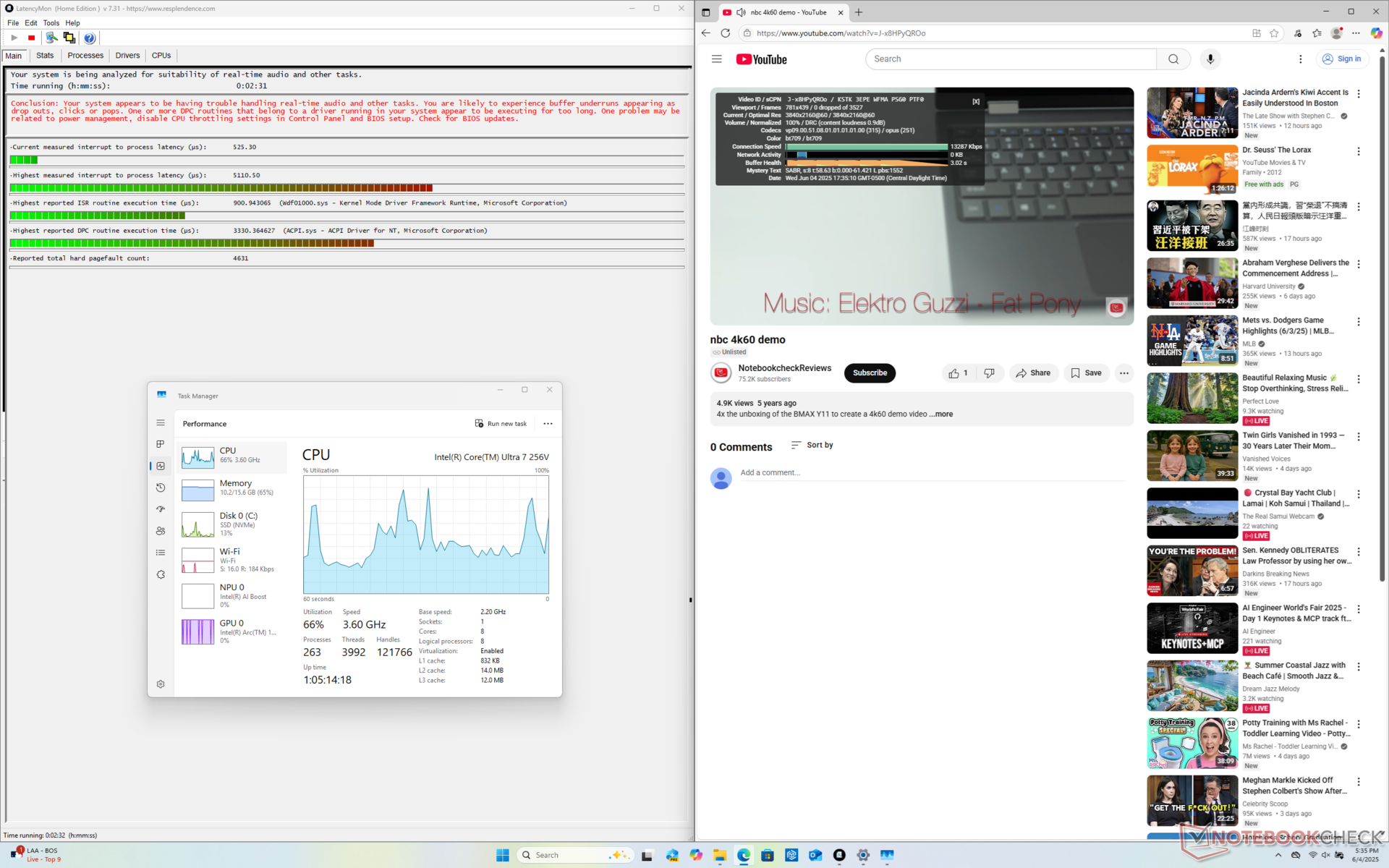
Task: Go back in the Edge browser
Action: point(706,33)
